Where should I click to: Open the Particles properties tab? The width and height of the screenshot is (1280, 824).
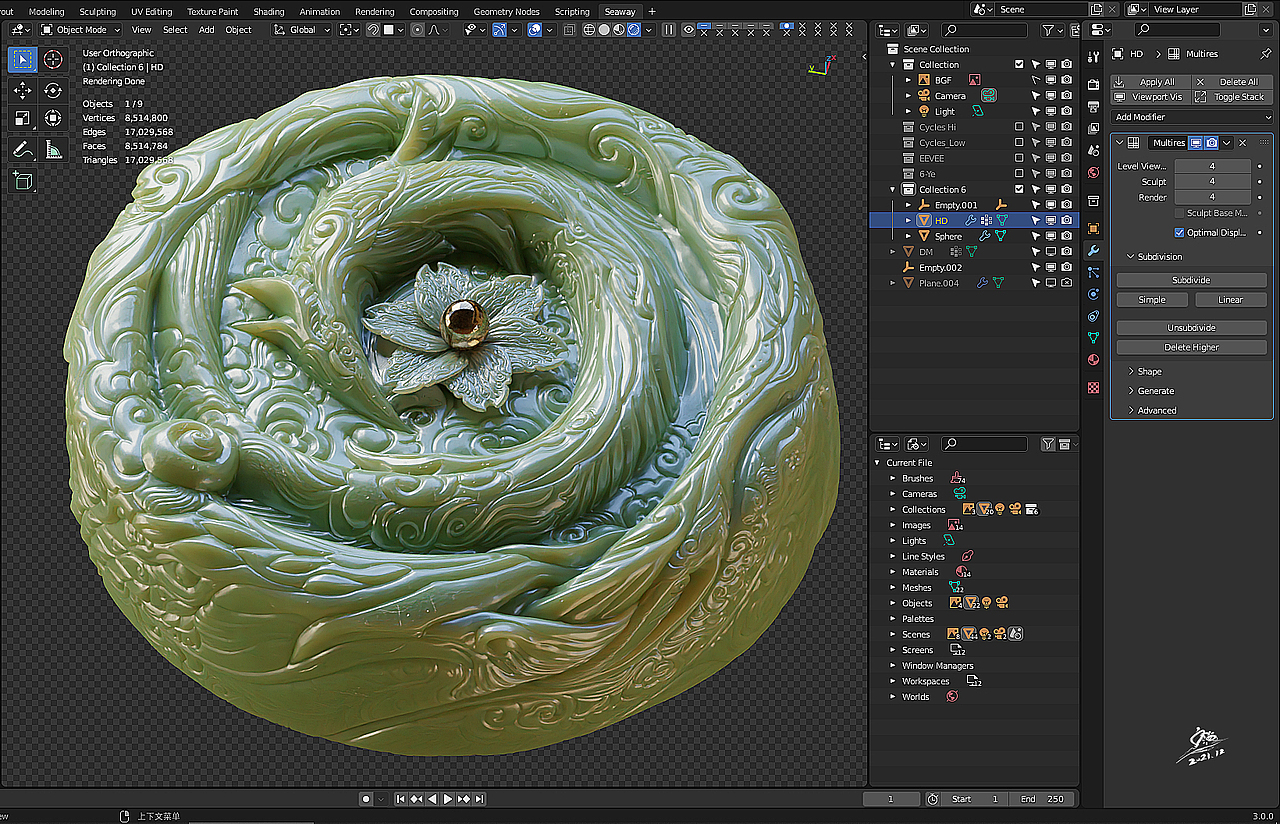(1093, 272)
